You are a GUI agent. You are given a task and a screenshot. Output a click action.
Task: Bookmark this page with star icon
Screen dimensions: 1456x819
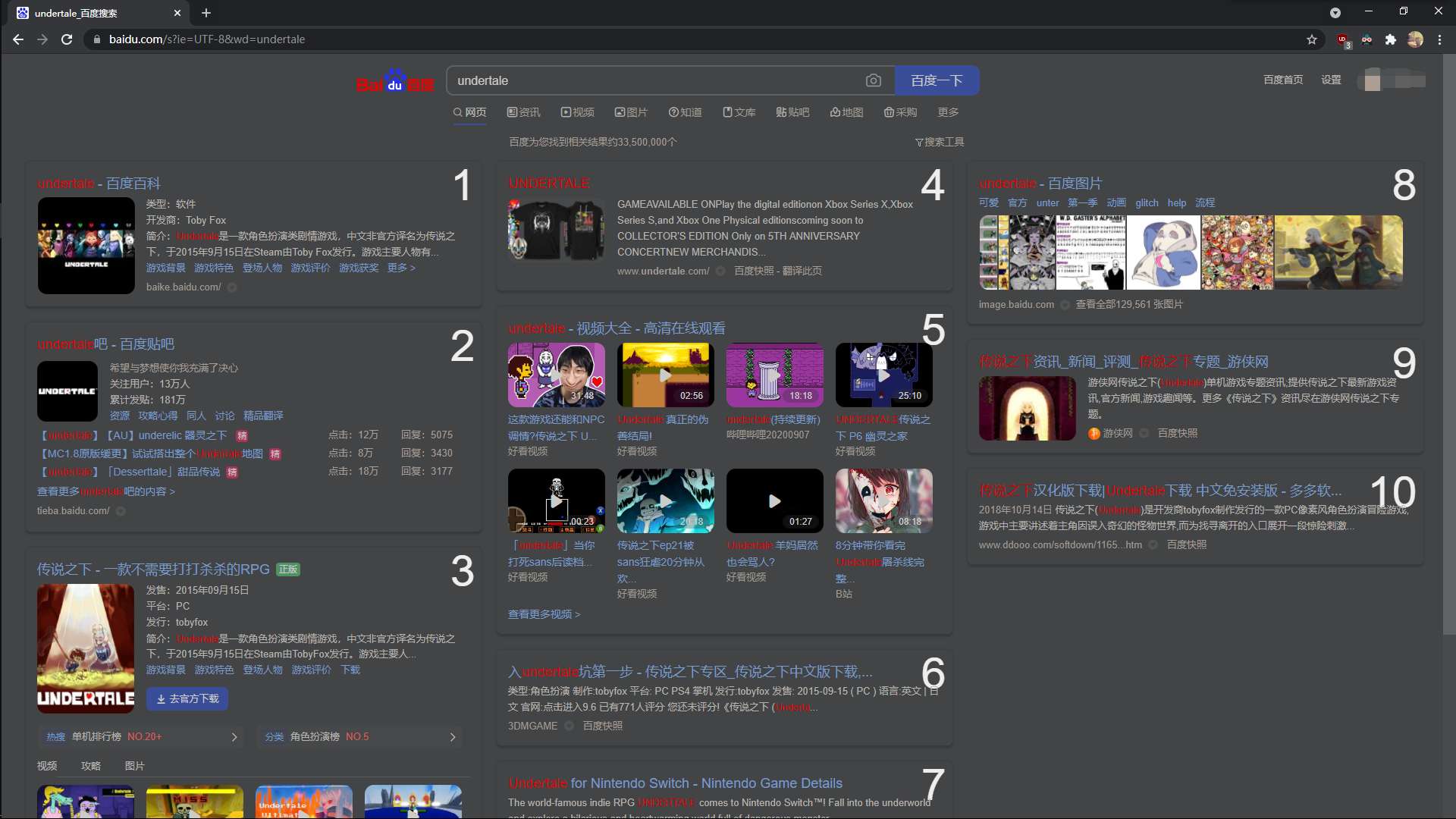point(1312,39)
